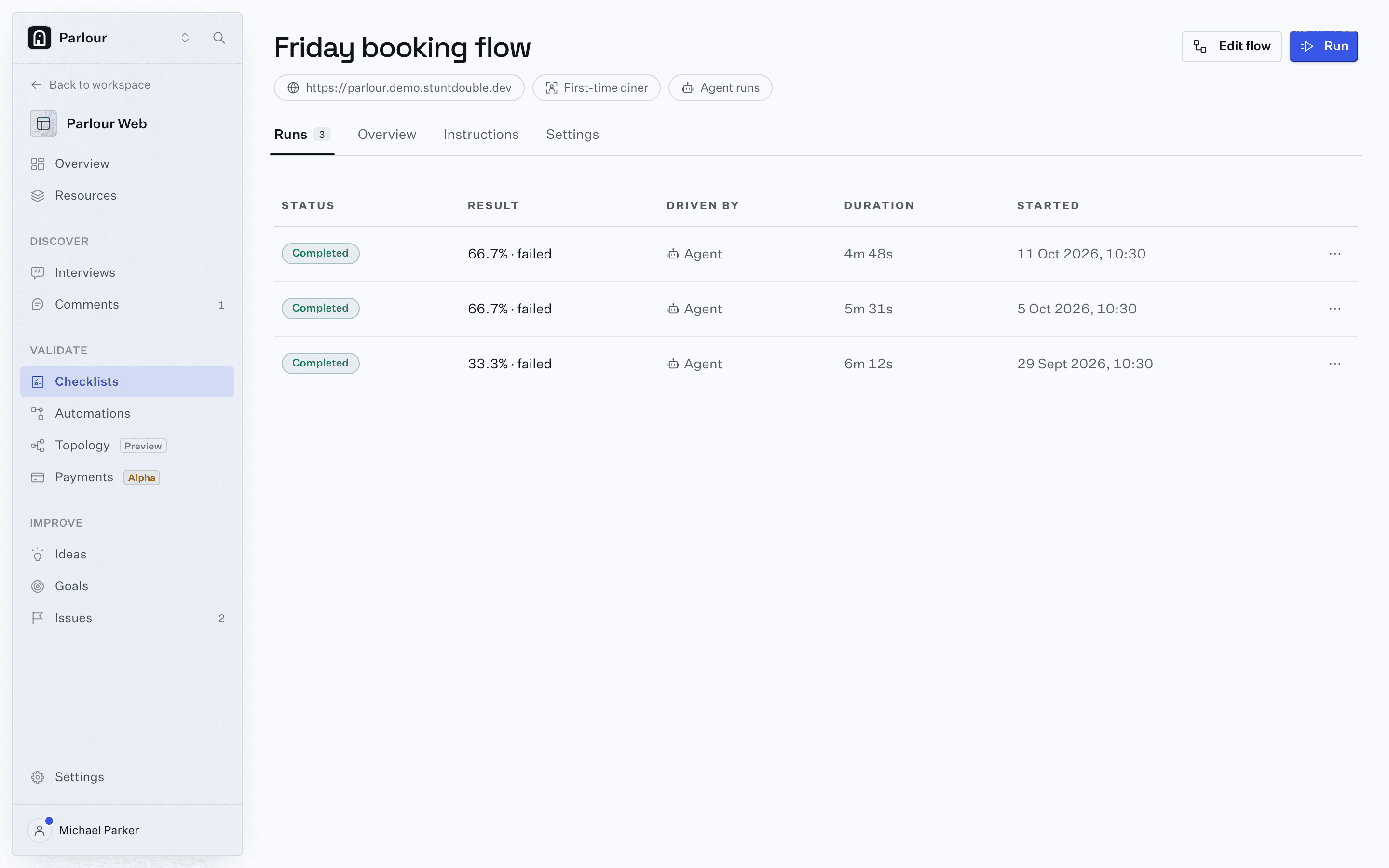Image resolution: width=1389 pixels, height=868 pixels.
Task: Select Checklists in the sidebar
Action: tap(127, 382)
